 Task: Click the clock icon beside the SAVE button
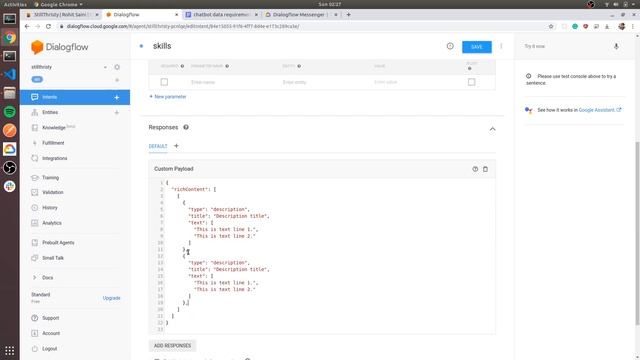pos(450,47)
